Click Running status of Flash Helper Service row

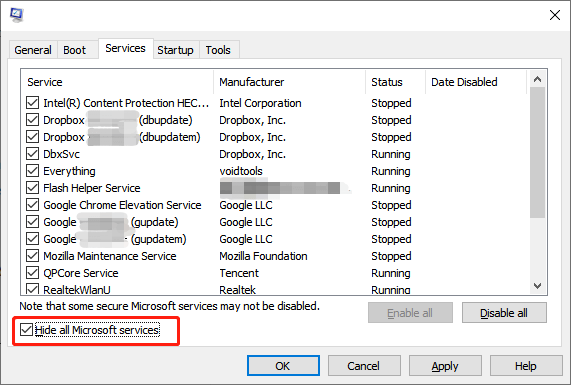[x=391, y=188]
